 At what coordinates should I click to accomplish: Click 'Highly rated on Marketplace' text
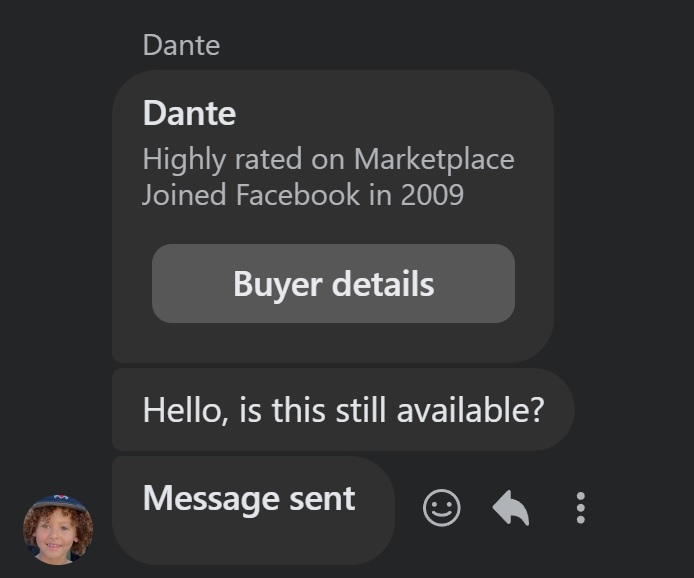(328, 158)
